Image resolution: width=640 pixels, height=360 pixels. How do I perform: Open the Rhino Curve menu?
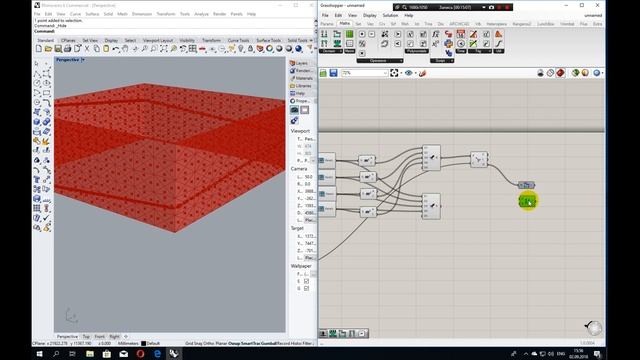click(75, 14)
